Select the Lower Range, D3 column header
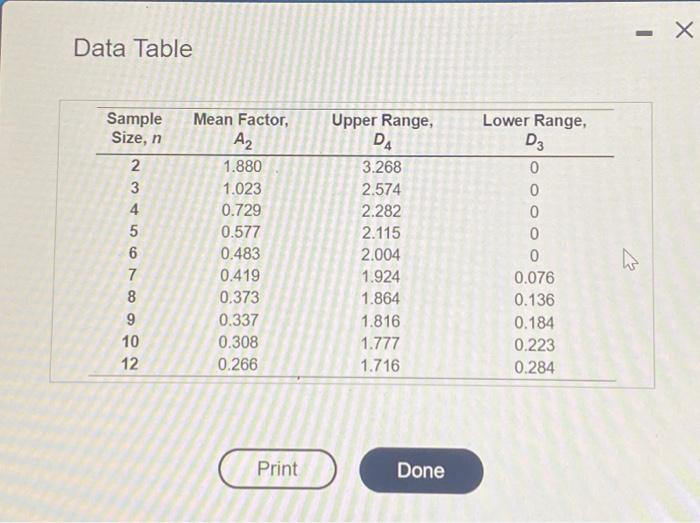This screenshot has height=523, width=700. pos(534,131)
